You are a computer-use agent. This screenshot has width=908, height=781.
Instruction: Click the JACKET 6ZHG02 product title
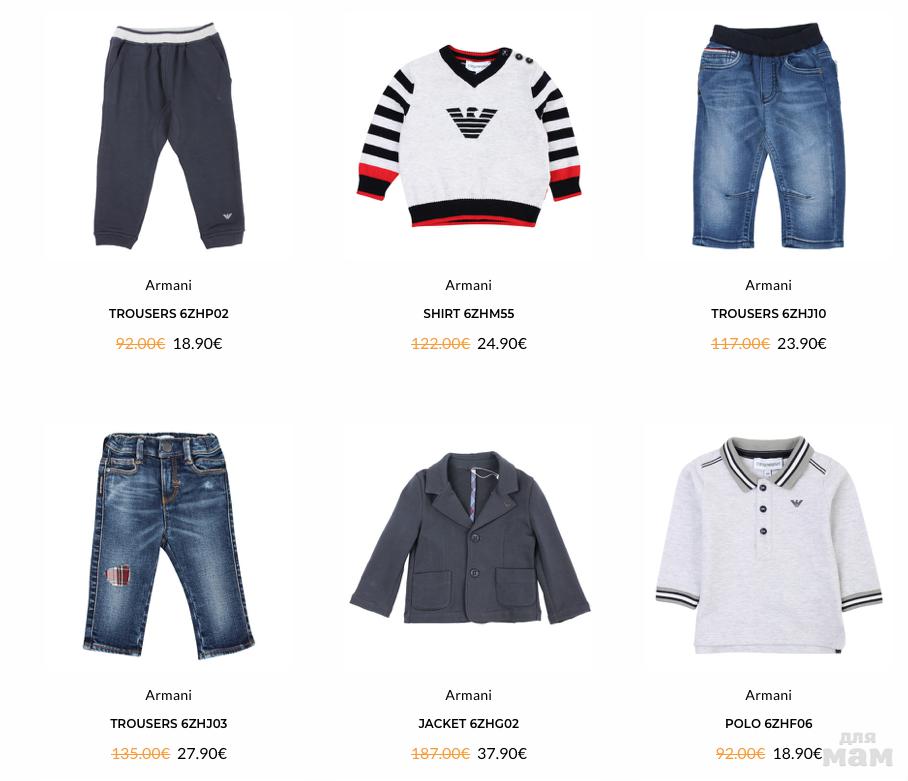[468, 724]
